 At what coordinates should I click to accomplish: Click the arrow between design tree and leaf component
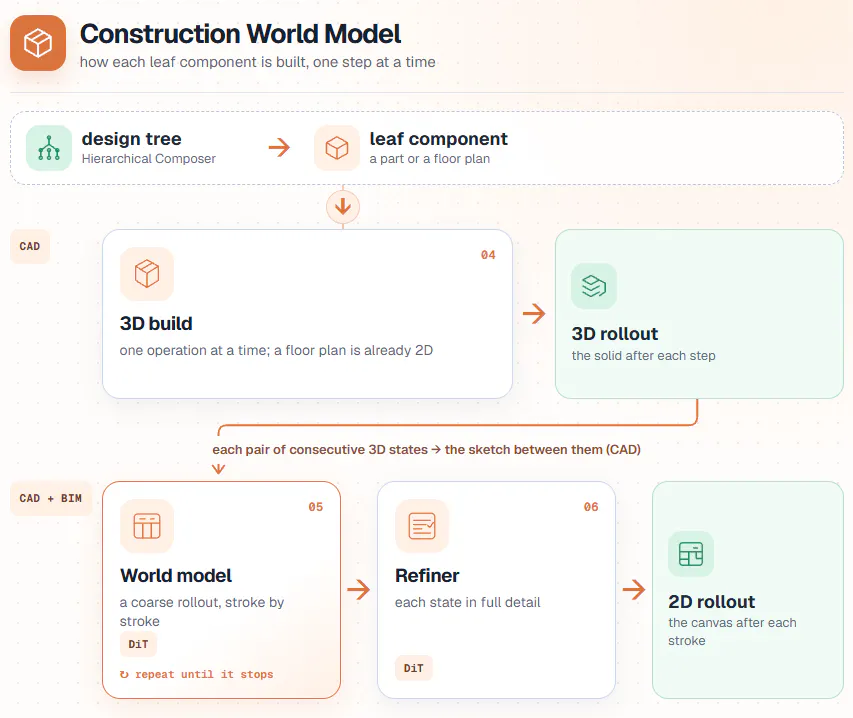[x=280, y=147]
